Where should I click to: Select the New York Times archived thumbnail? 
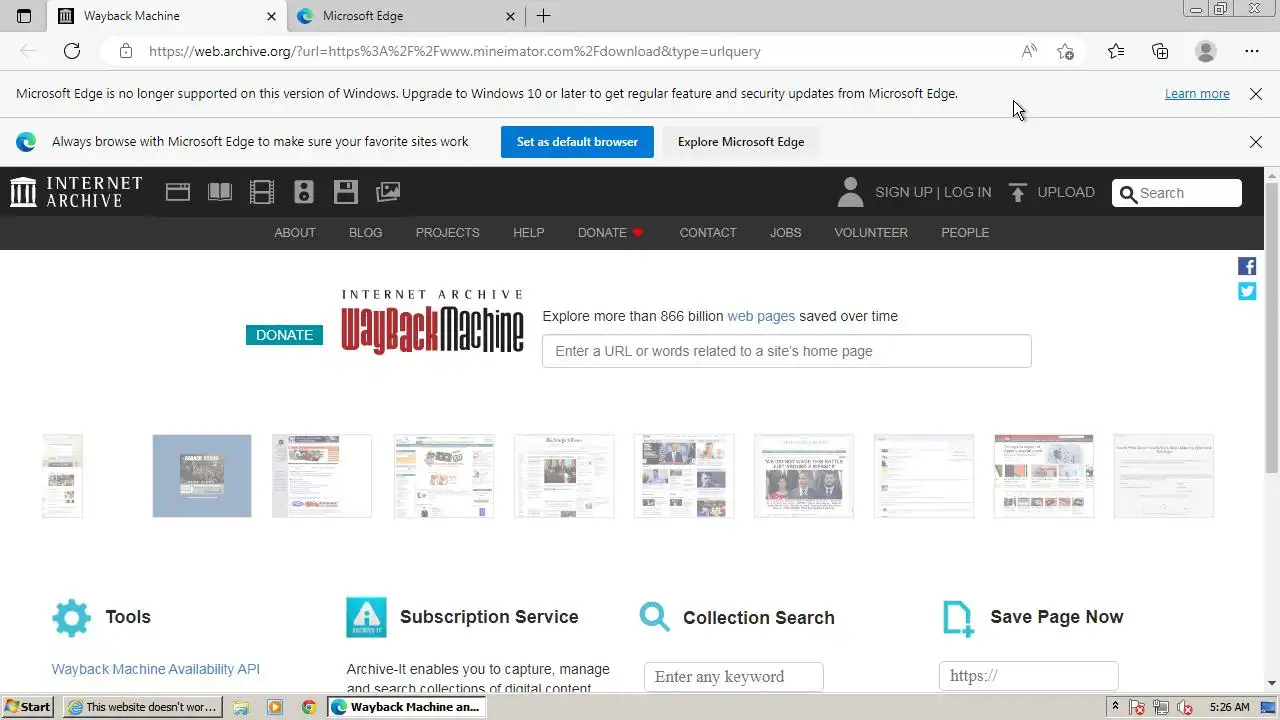[x=564, y=476]
